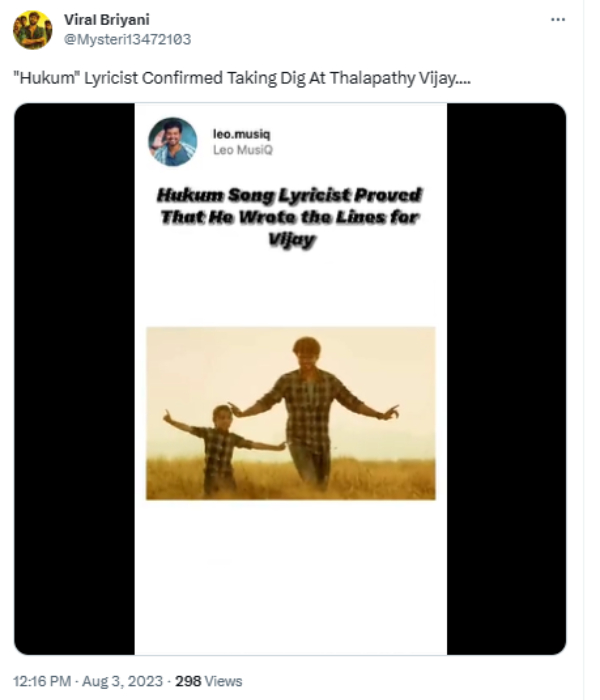Click the leo.musiq round profile picture

point(173,141)
